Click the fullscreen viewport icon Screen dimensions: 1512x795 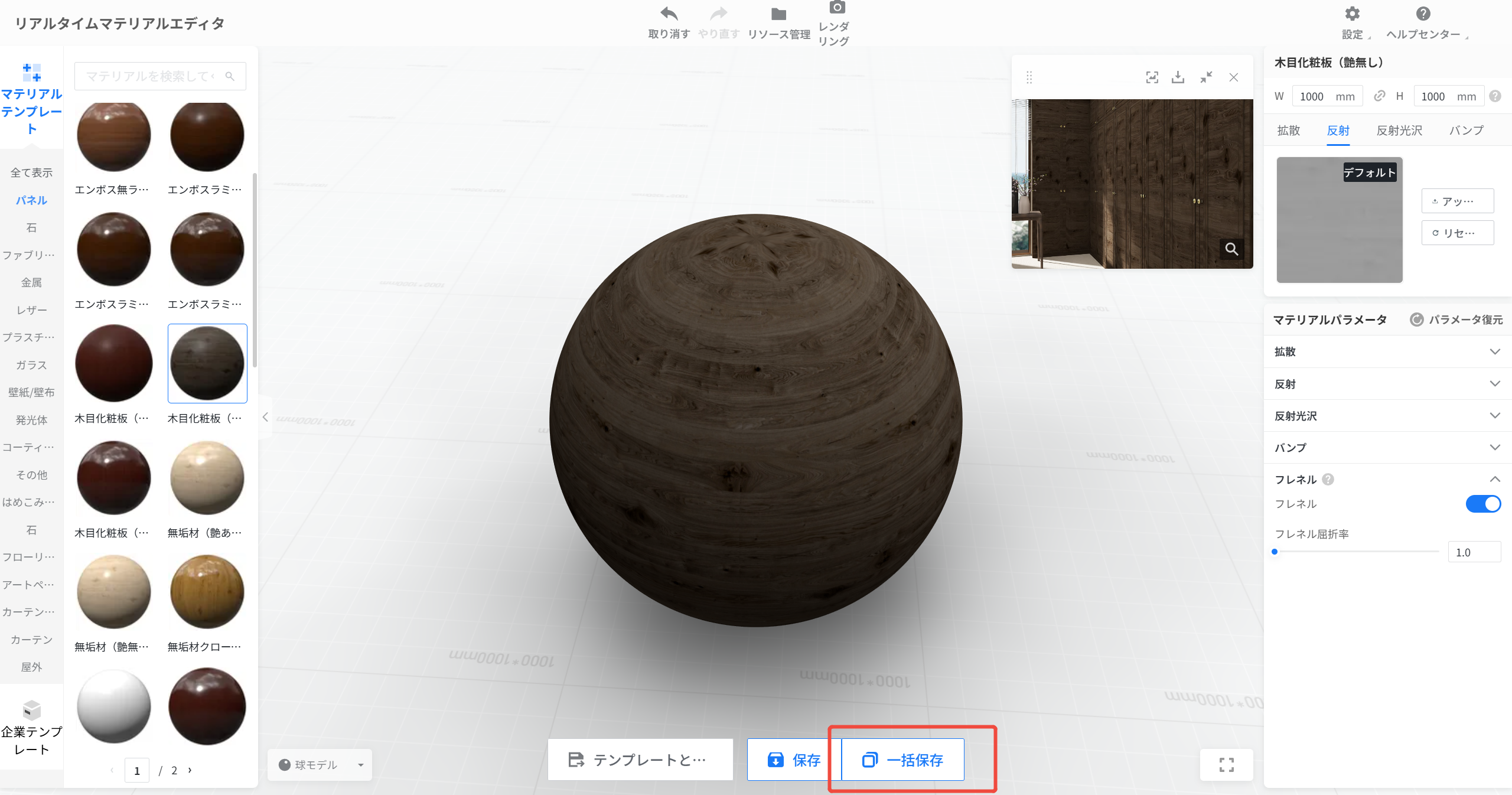(x=1226, y=765)
